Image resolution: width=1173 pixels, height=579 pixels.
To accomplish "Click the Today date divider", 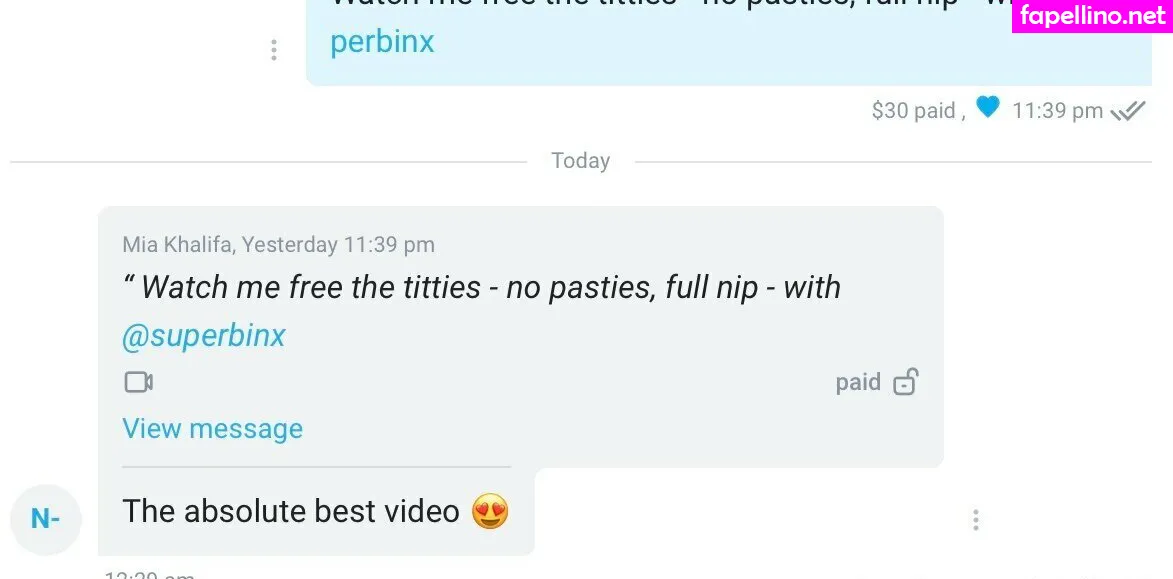I will click(x=581, y=161).
